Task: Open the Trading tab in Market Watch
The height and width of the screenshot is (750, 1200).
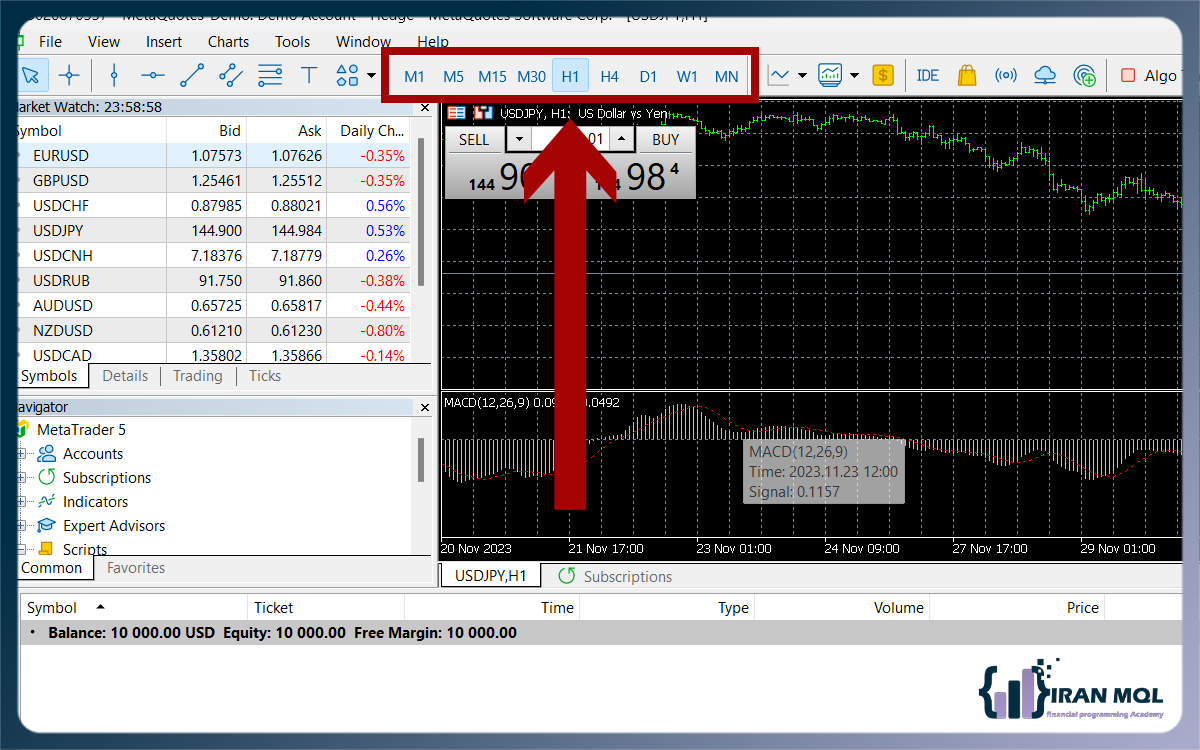Action: click(x=198, y=376)
